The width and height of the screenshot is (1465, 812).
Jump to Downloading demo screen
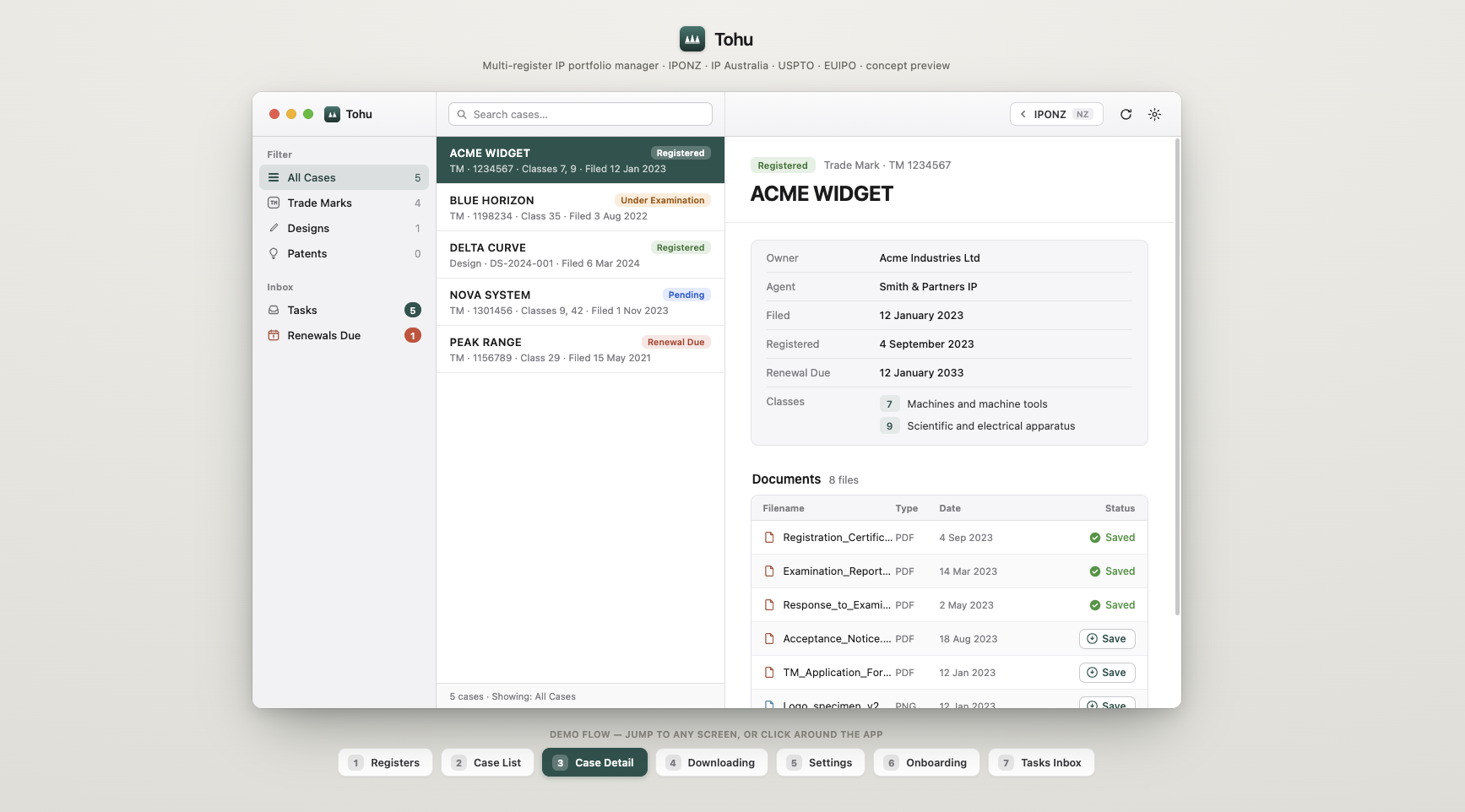click(712, 763)
